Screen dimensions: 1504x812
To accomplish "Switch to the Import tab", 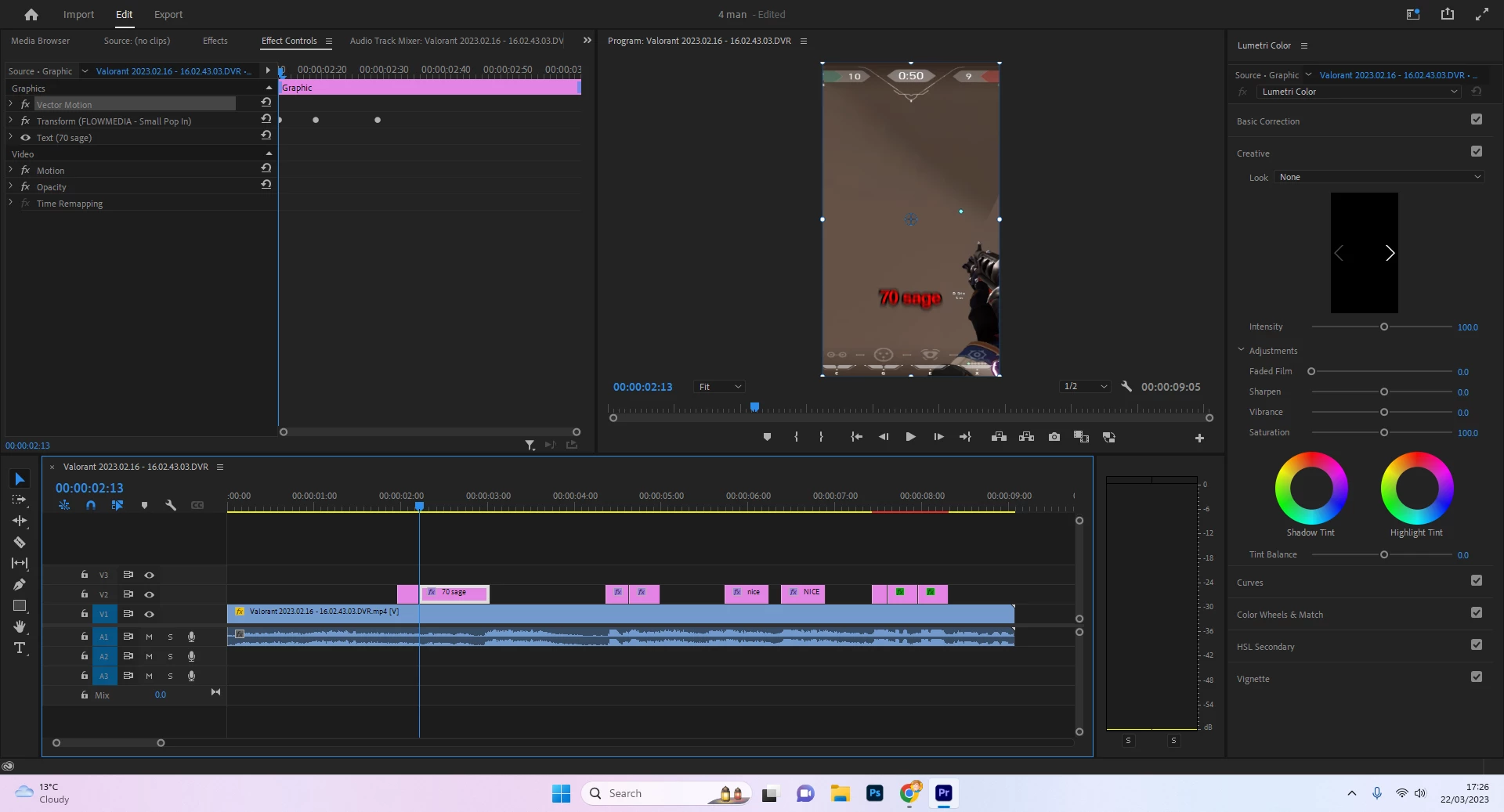I will coord(78,14).
